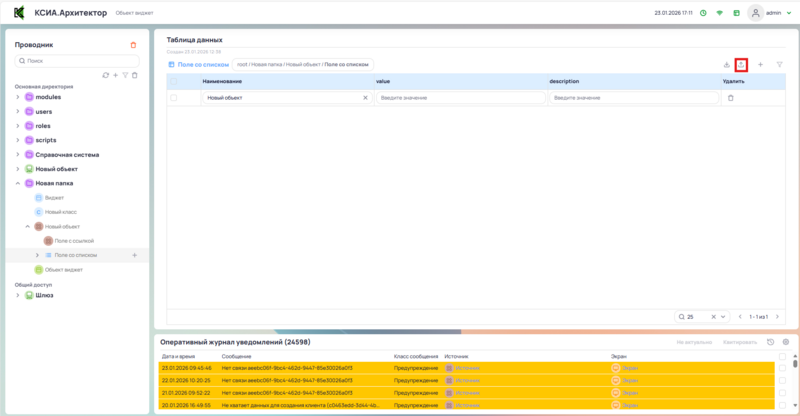Open the explorer filter funnel icon
The width and height of the screenshot is (800, 416).
125,75
